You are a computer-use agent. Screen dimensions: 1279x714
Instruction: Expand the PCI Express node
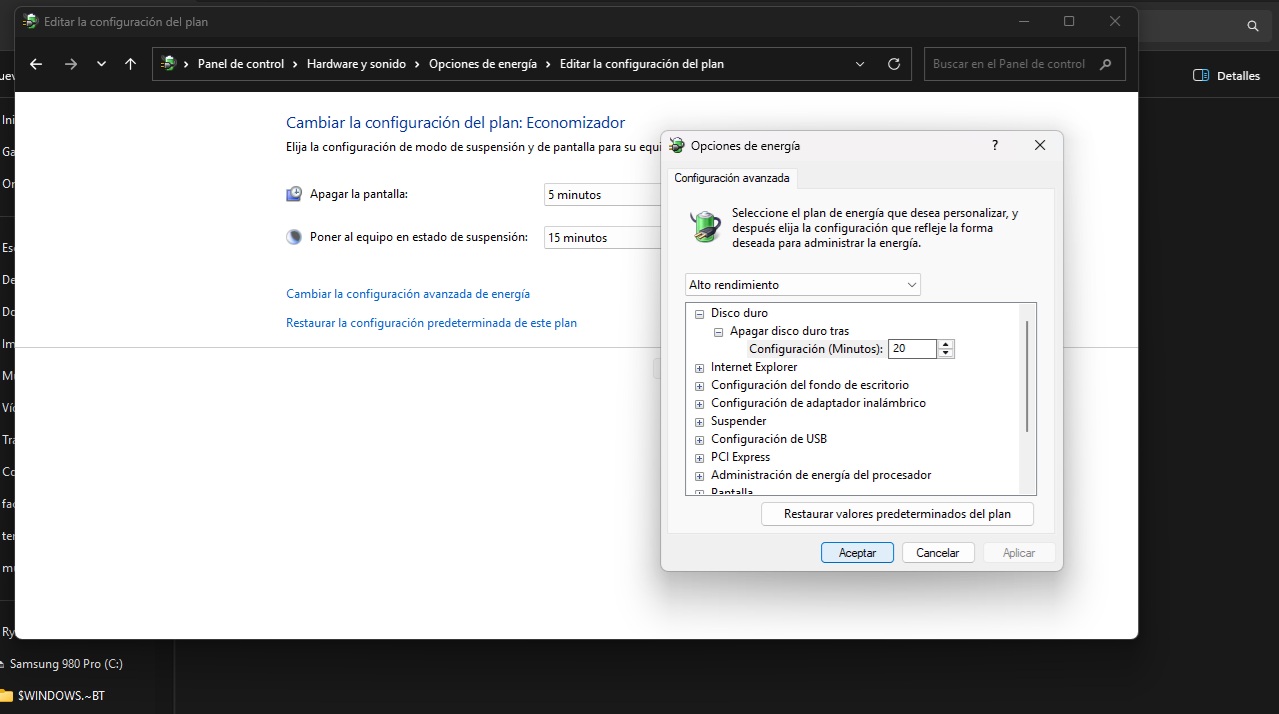(x=700, y=458)
